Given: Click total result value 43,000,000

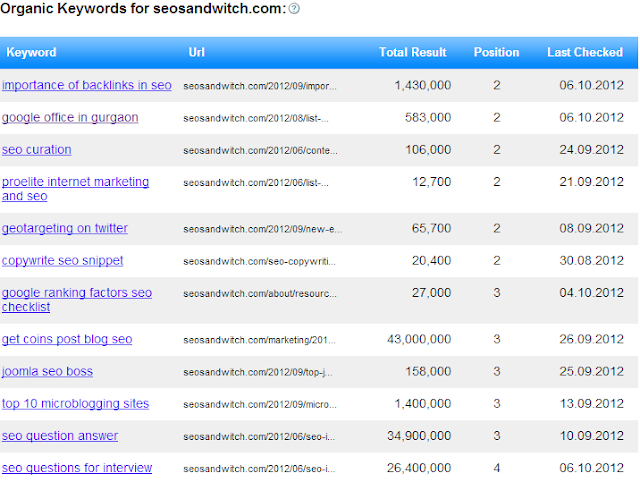Looking at the screenshot, I should click(x=419, y=339).
